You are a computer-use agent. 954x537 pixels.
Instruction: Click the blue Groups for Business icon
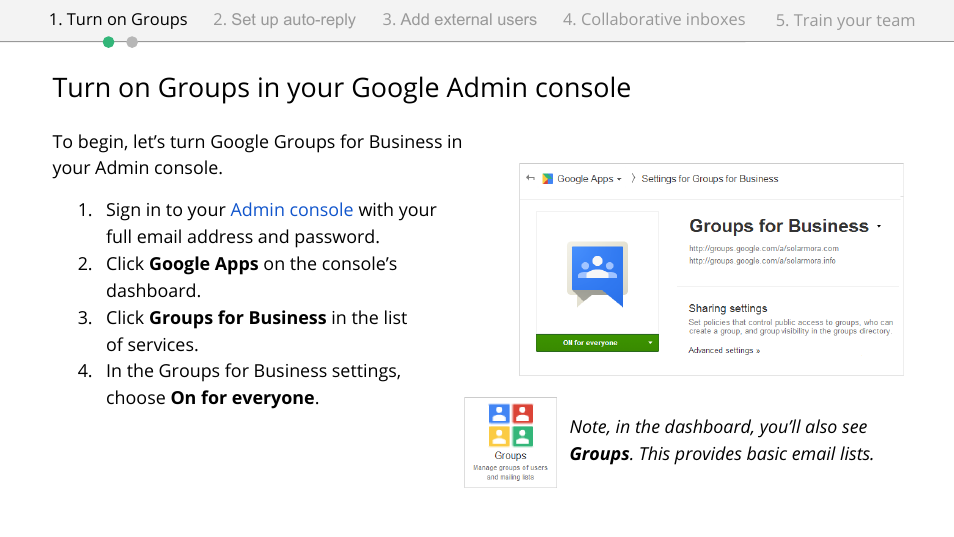597,274
